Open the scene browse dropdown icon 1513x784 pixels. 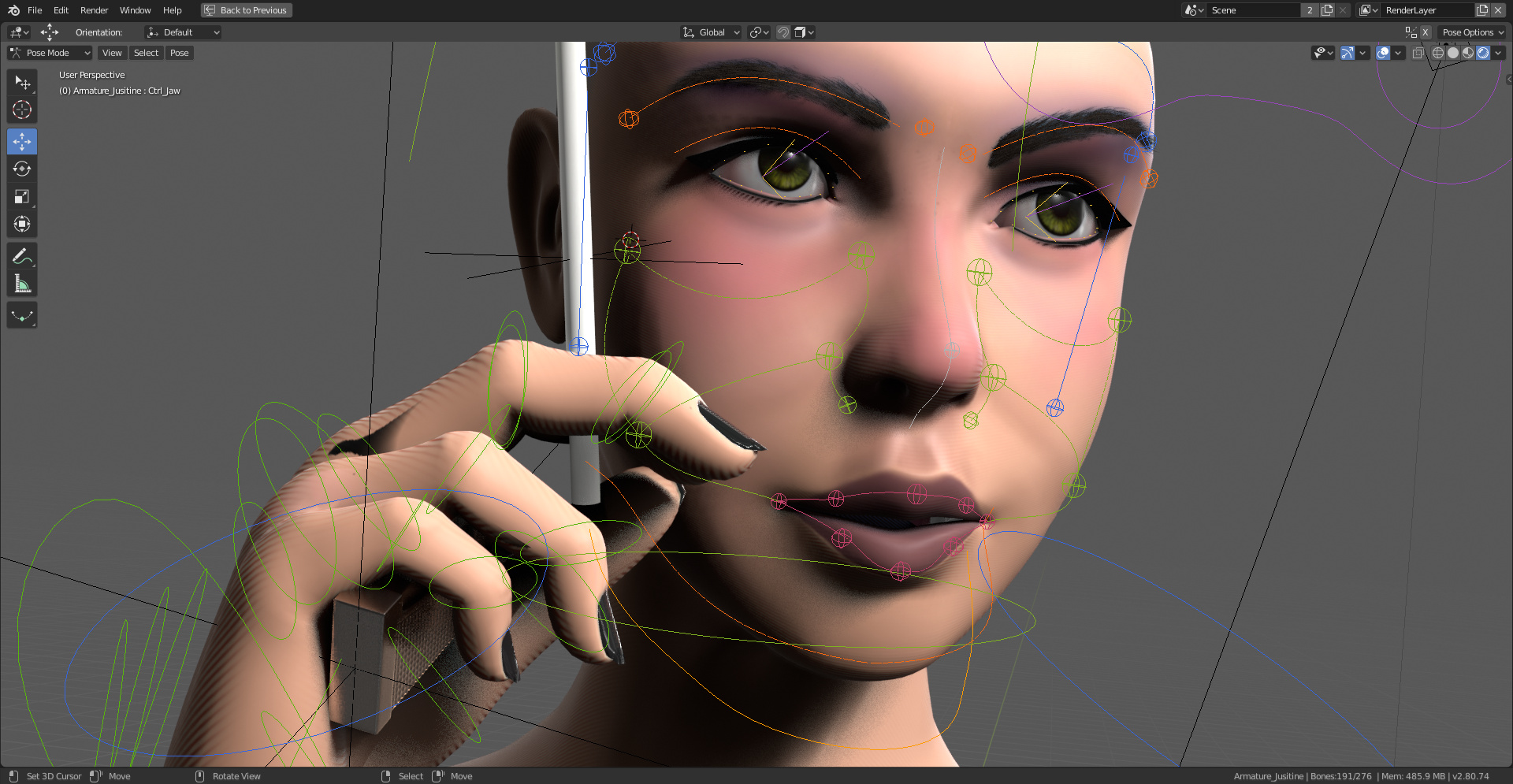tap(1194, 10)
